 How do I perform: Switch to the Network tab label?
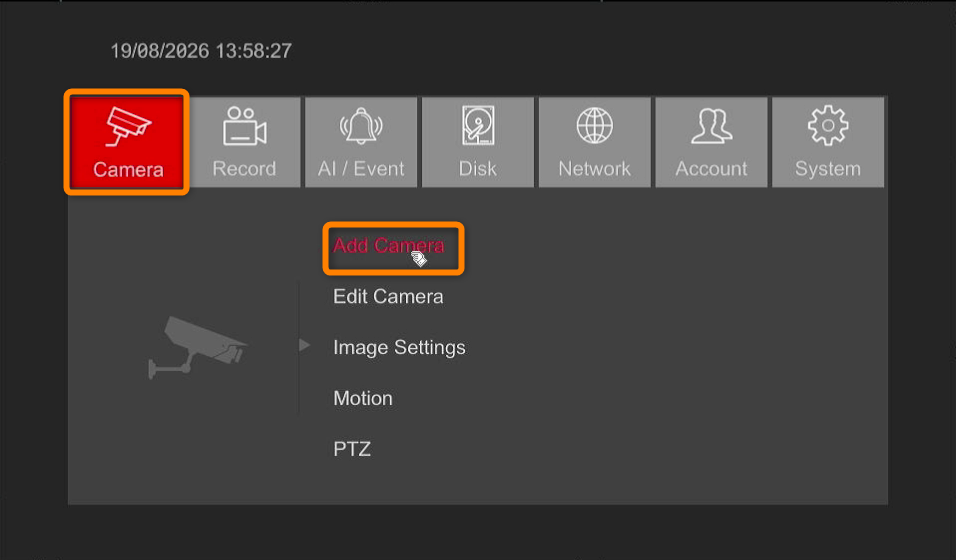pos(594,168)
